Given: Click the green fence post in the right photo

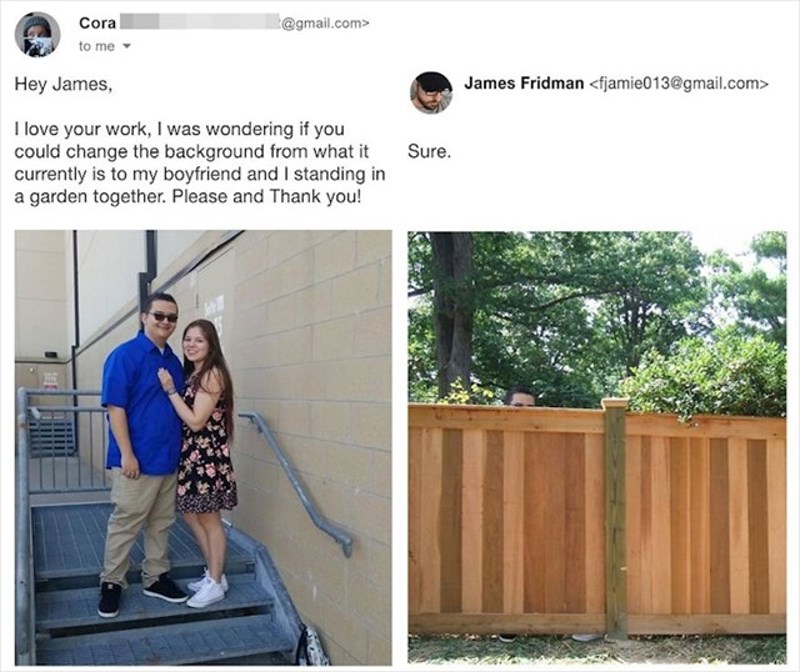Looking at the screenshot, I should (x=615, y=516).
